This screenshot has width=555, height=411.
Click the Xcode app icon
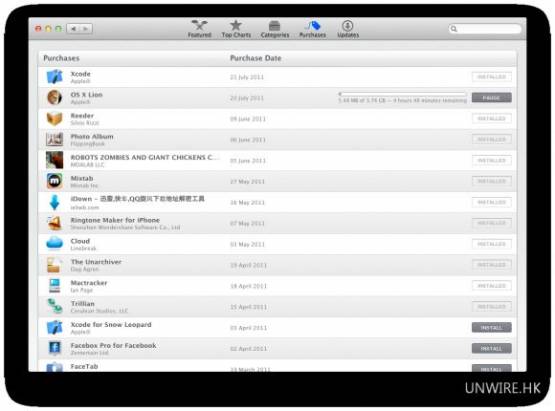[55, 77]
